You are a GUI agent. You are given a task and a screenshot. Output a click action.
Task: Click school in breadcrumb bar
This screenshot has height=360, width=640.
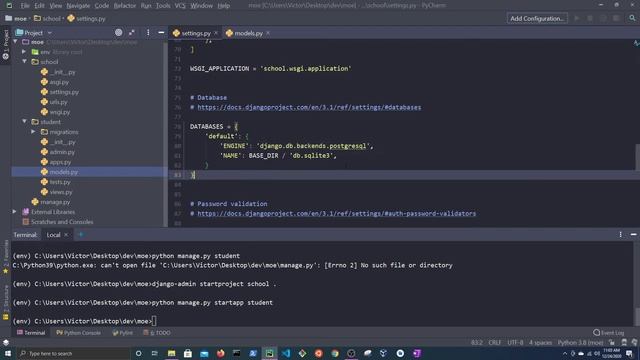47,18
